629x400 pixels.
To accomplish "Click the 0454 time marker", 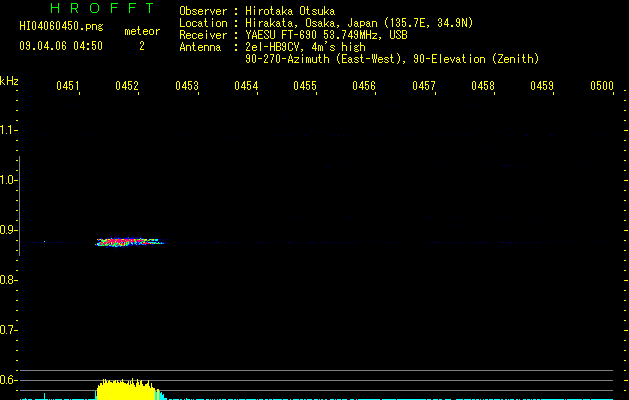I will [246, 86].
